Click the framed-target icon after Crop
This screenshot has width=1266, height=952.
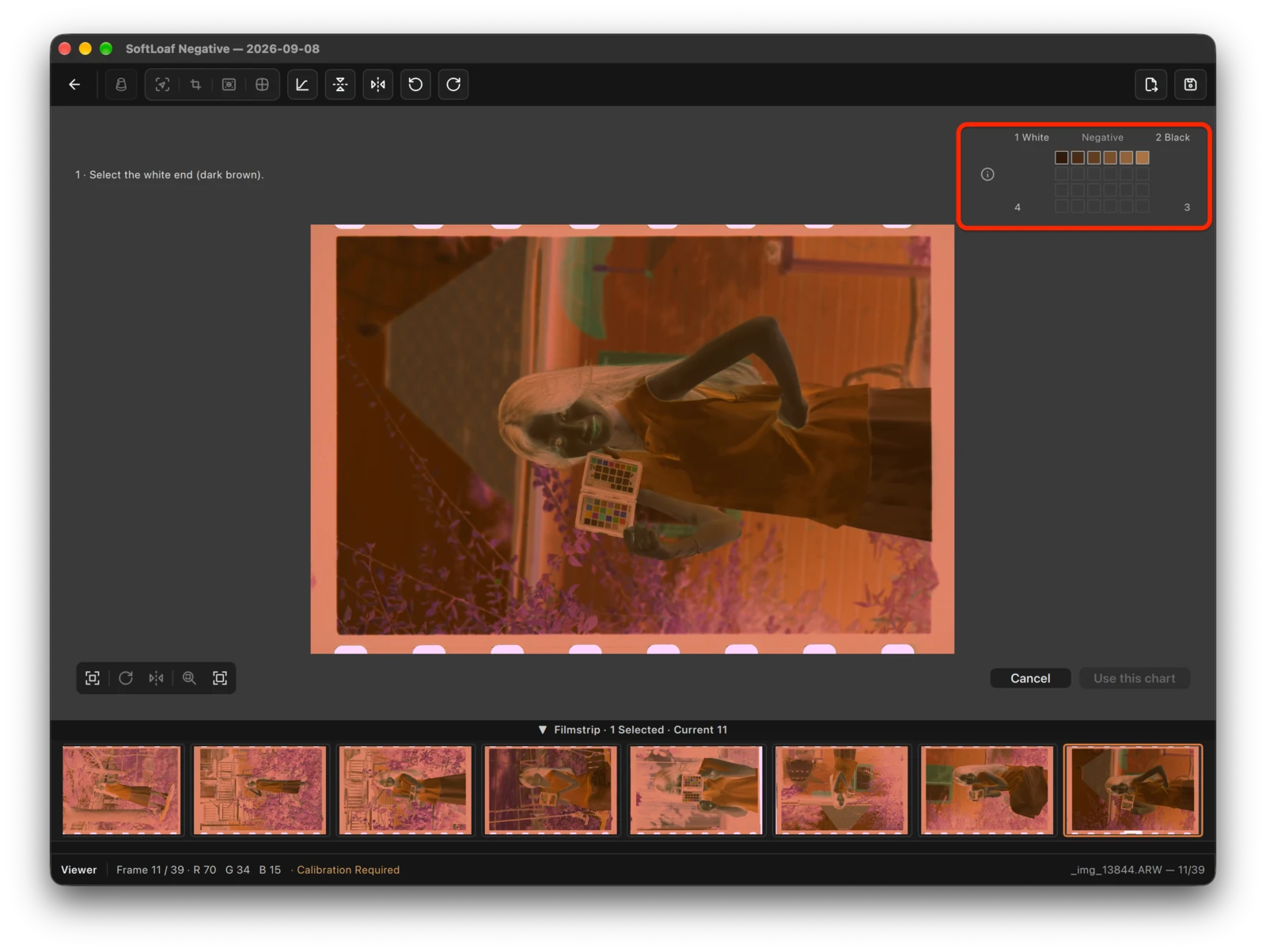[229, 85]
